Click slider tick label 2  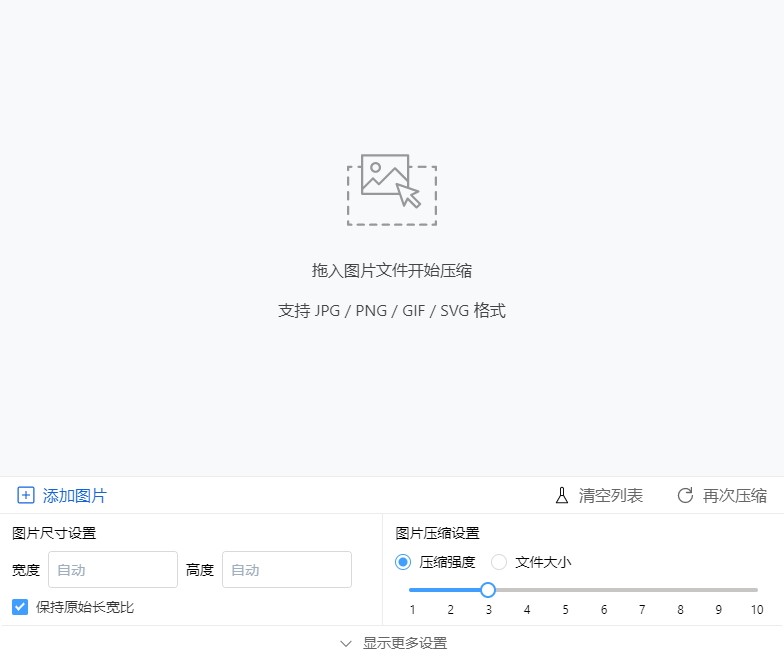pos(450,610)
